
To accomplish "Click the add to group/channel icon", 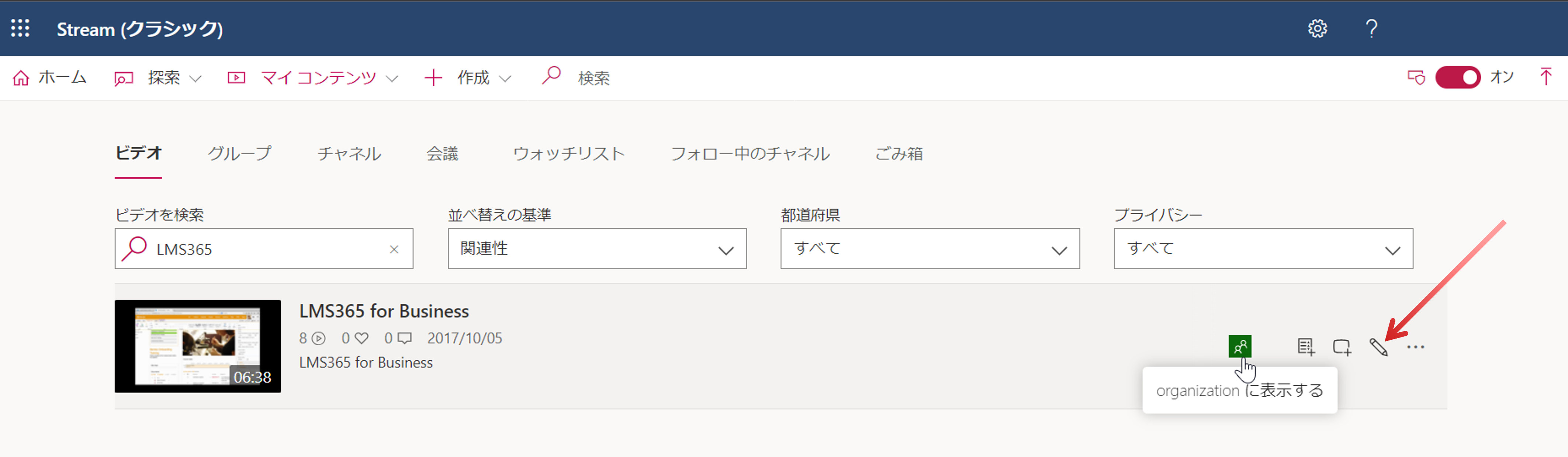I will (1342, 347).
